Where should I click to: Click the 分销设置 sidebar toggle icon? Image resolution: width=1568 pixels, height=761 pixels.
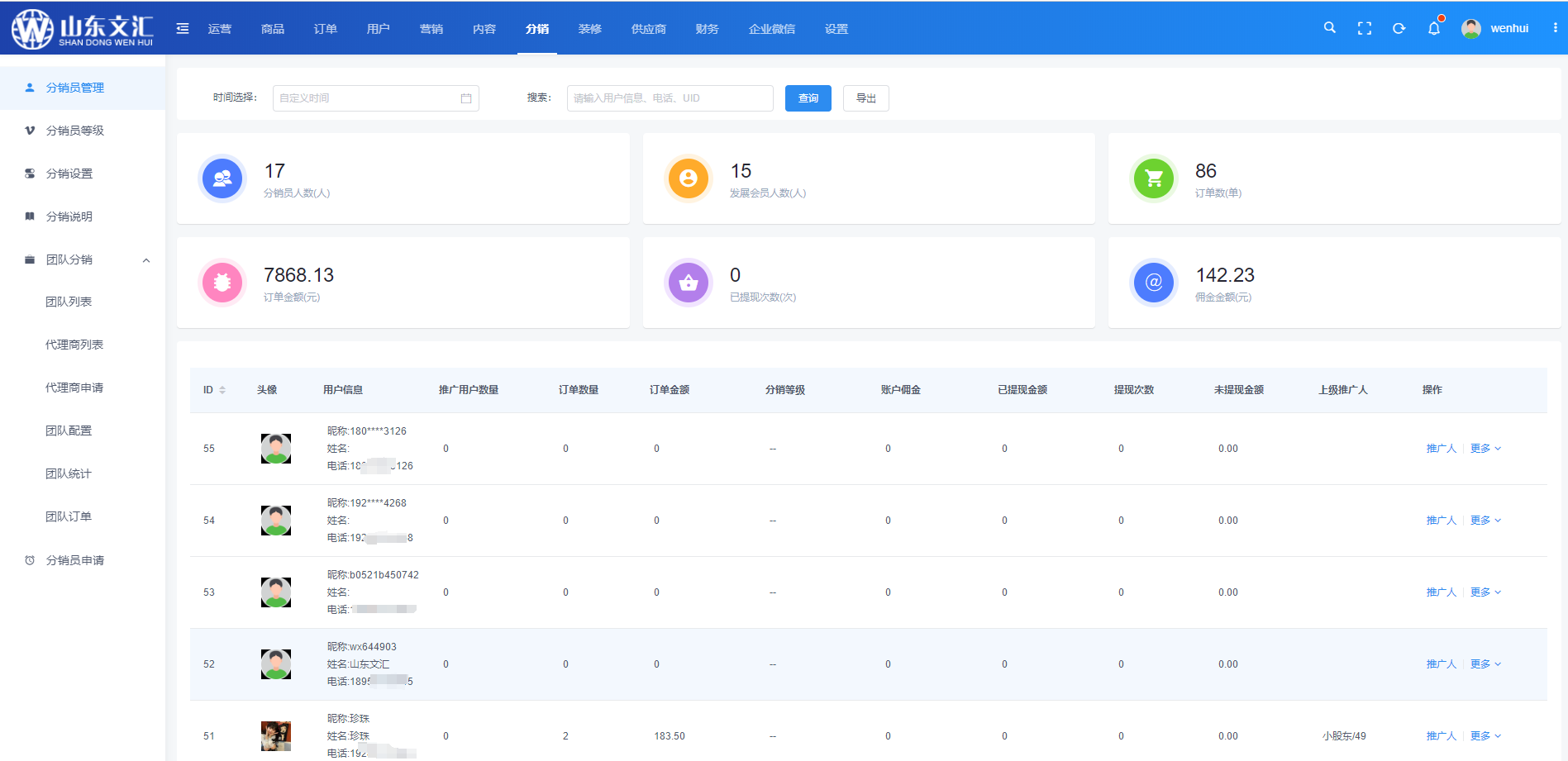point(30,174)
